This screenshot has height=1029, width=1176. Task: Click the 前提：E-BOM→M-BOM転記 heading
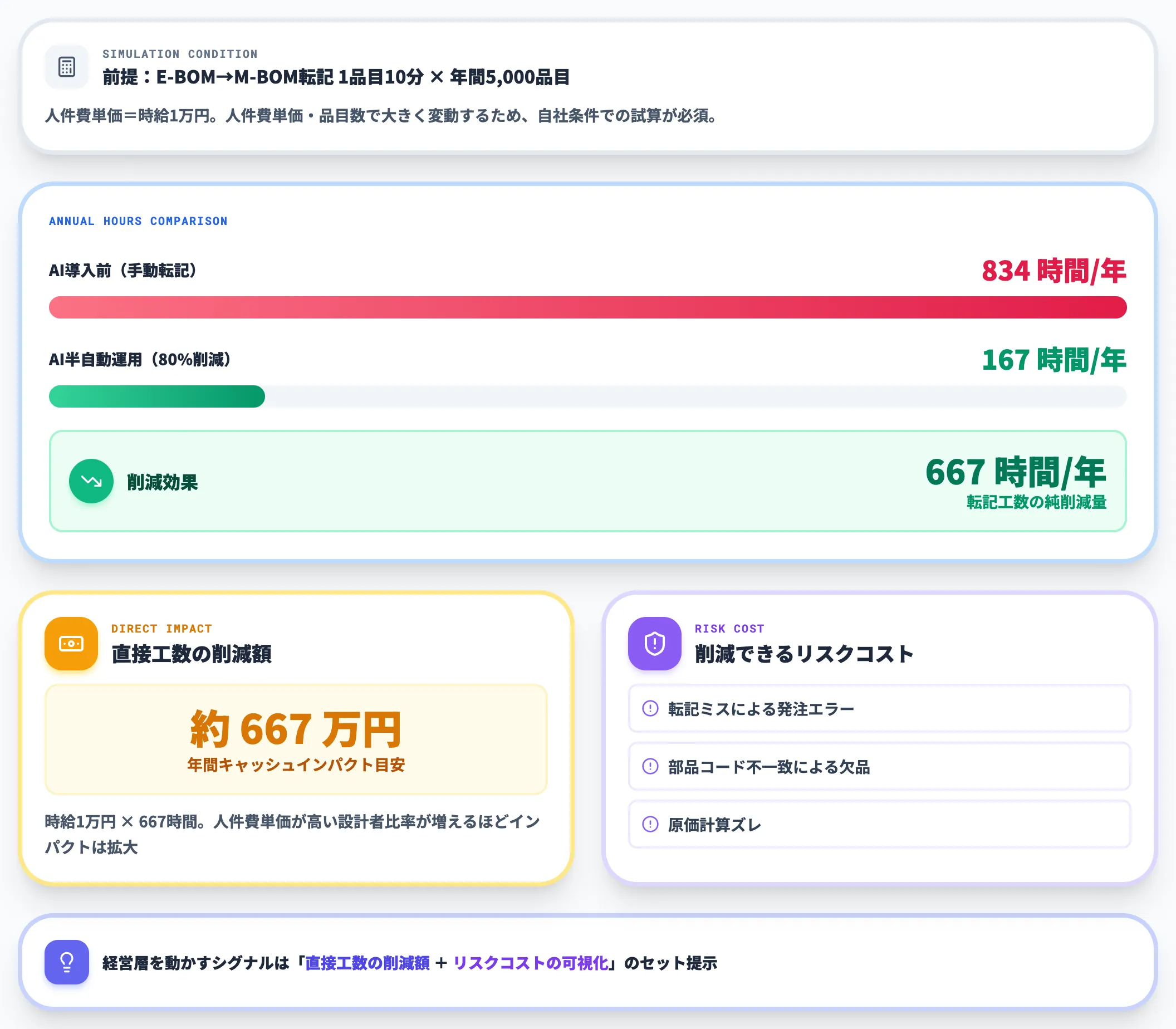pyautogui.click(x=336, y=77)
